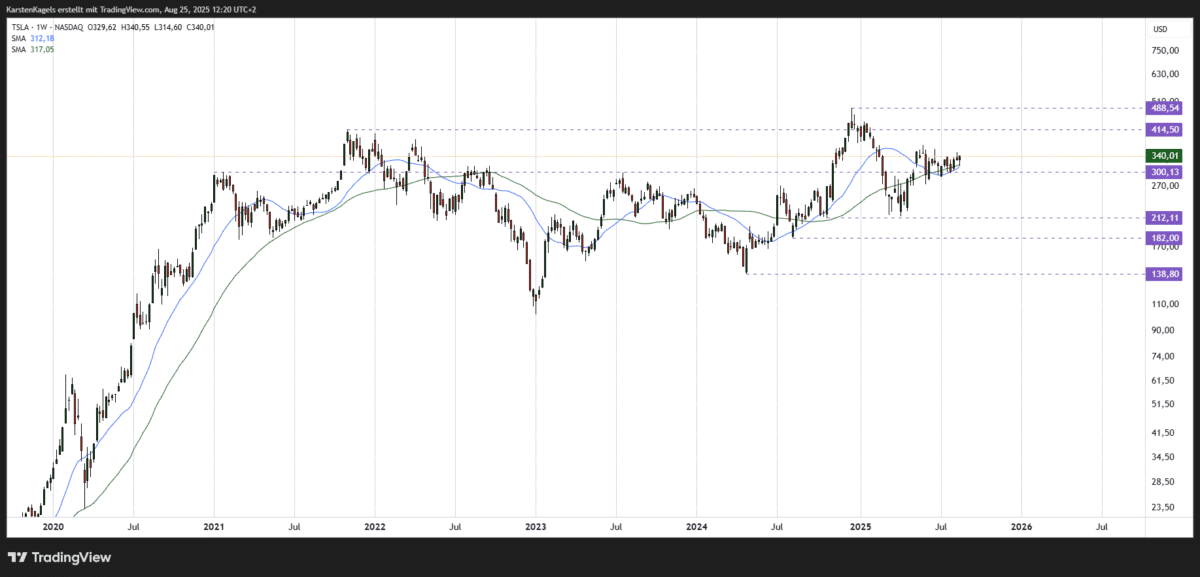Select the green SMA 317,05 indicator label

[x=32, y=47]
